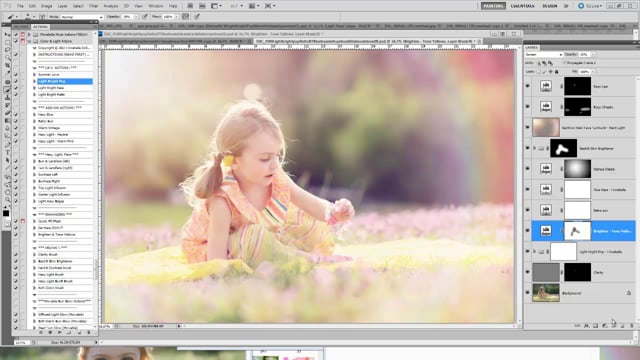This screenshot has height=360, width=640.
Task: Expand the Backlit Skin Brightener layer group
Action: (534, 148)
